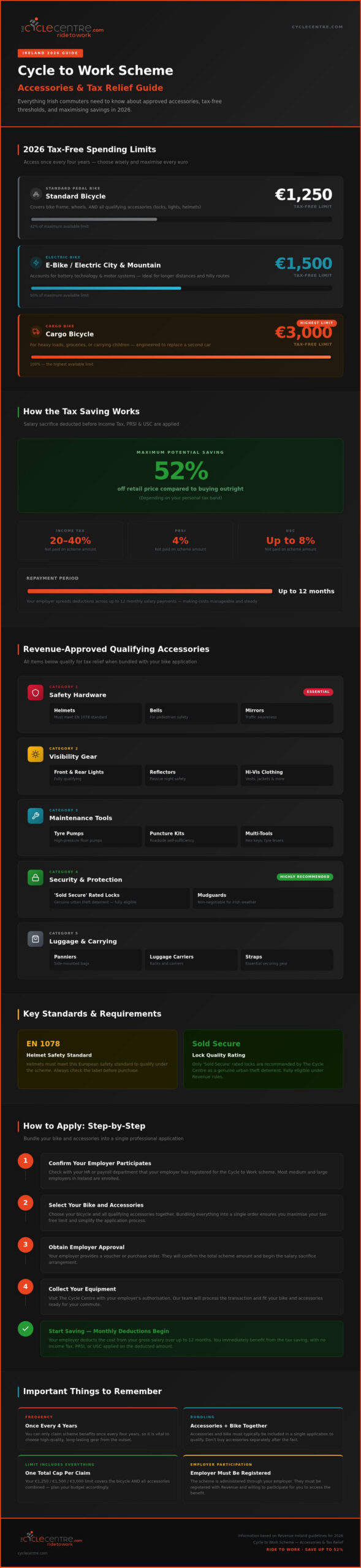Click the IRELAND 2026 GUIDE tag

point(50,53)
